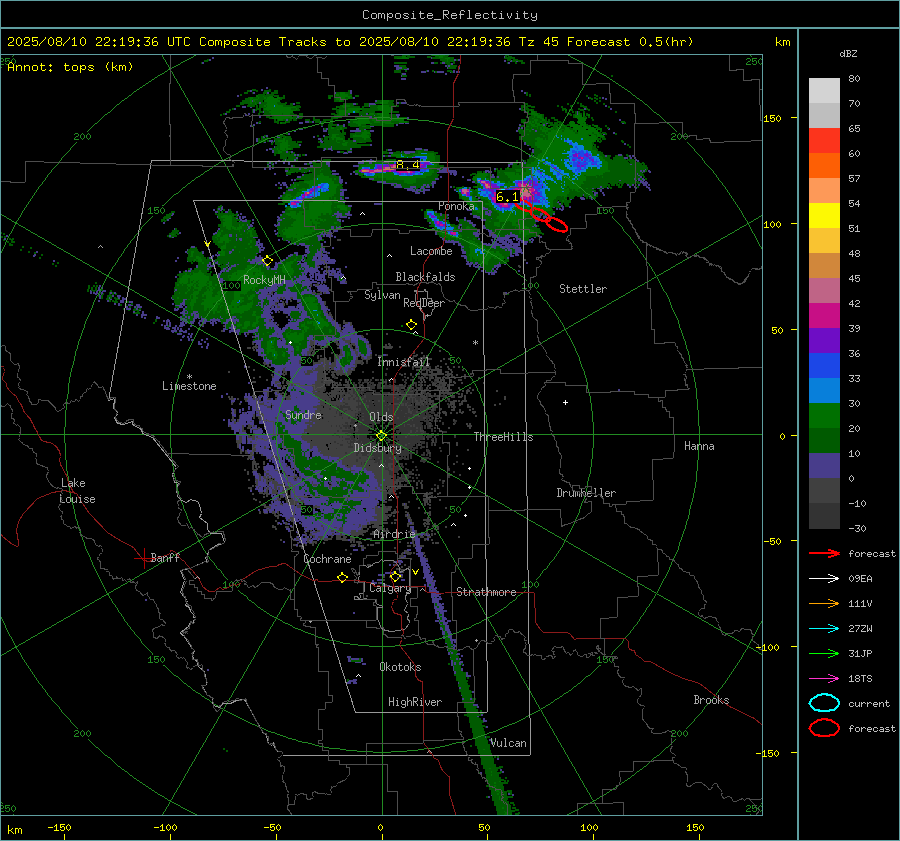The height and width of the screenshot is (841, 900).
Task: Click the UTC Composite Tracks timestamp header
Action: 350,42
